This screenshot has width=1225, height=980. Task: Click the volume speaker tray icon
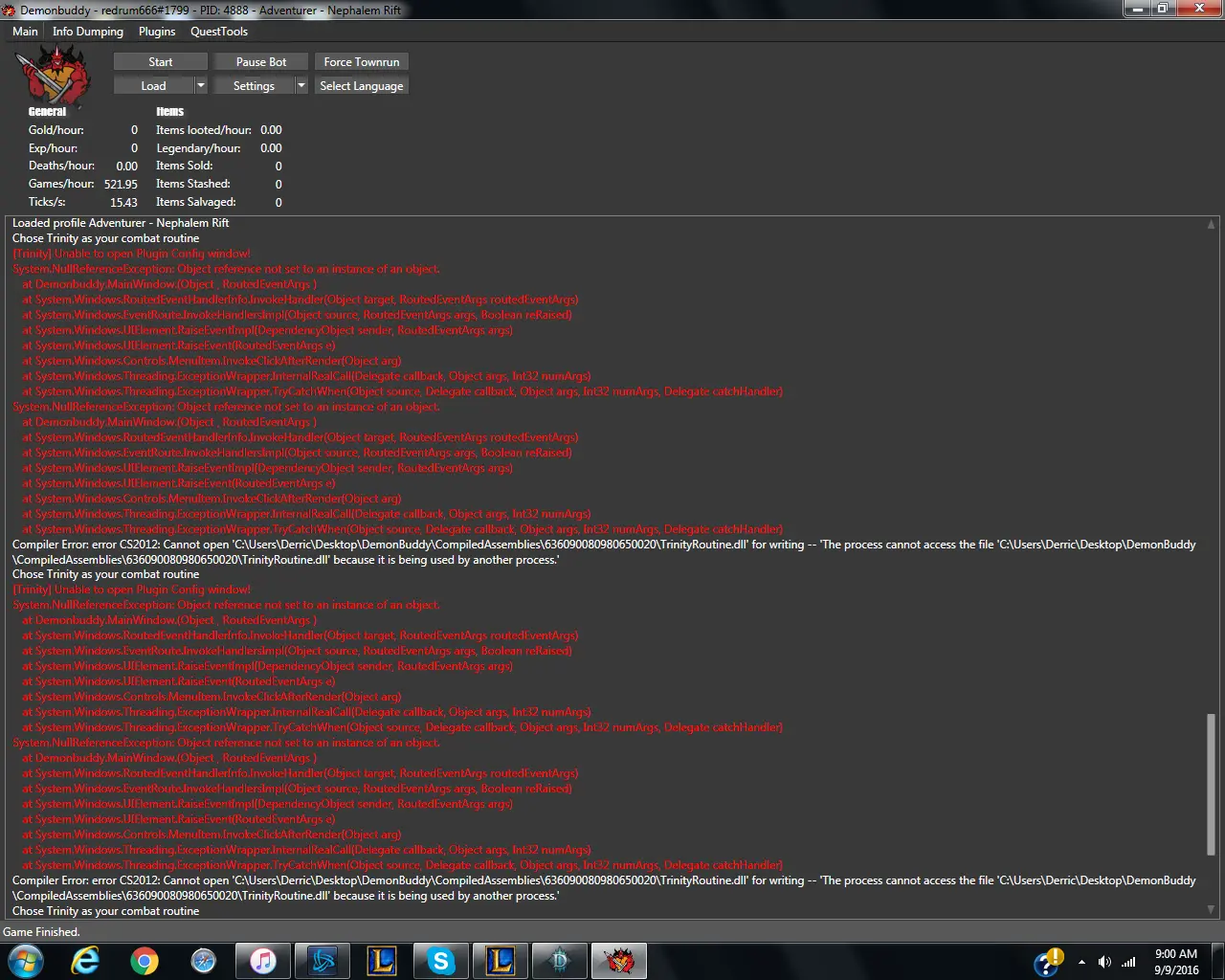[x=1104, y=962]
